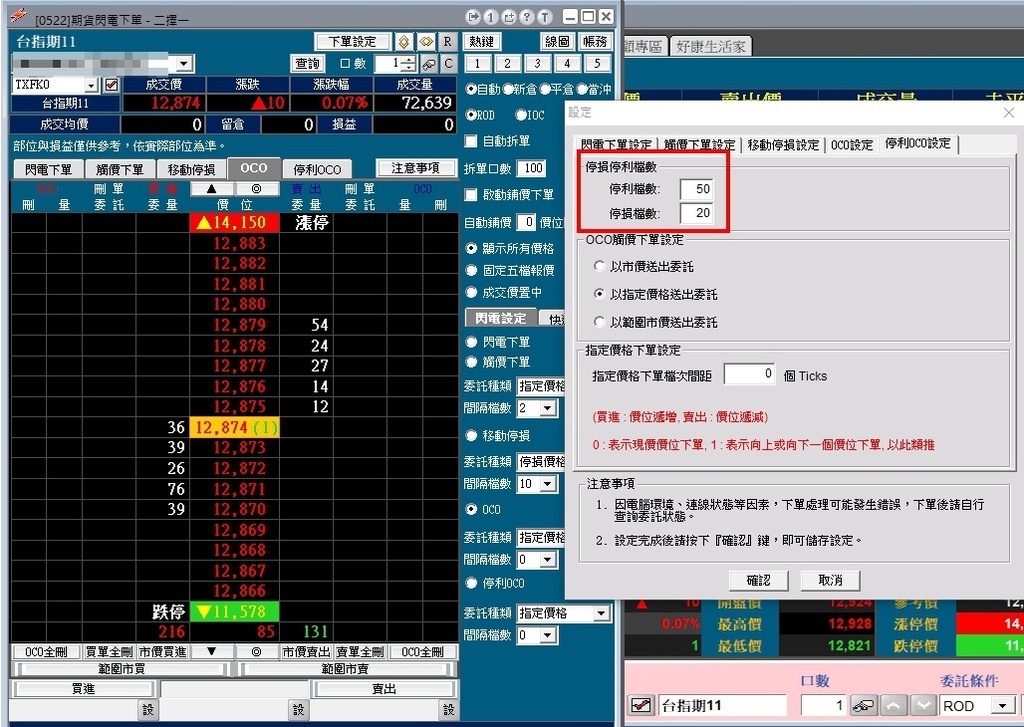Image resolution: width=1024 pixels, height=727 pixels.
Task: Click the flat diamond icon left of R
Action: pos(426,42)
